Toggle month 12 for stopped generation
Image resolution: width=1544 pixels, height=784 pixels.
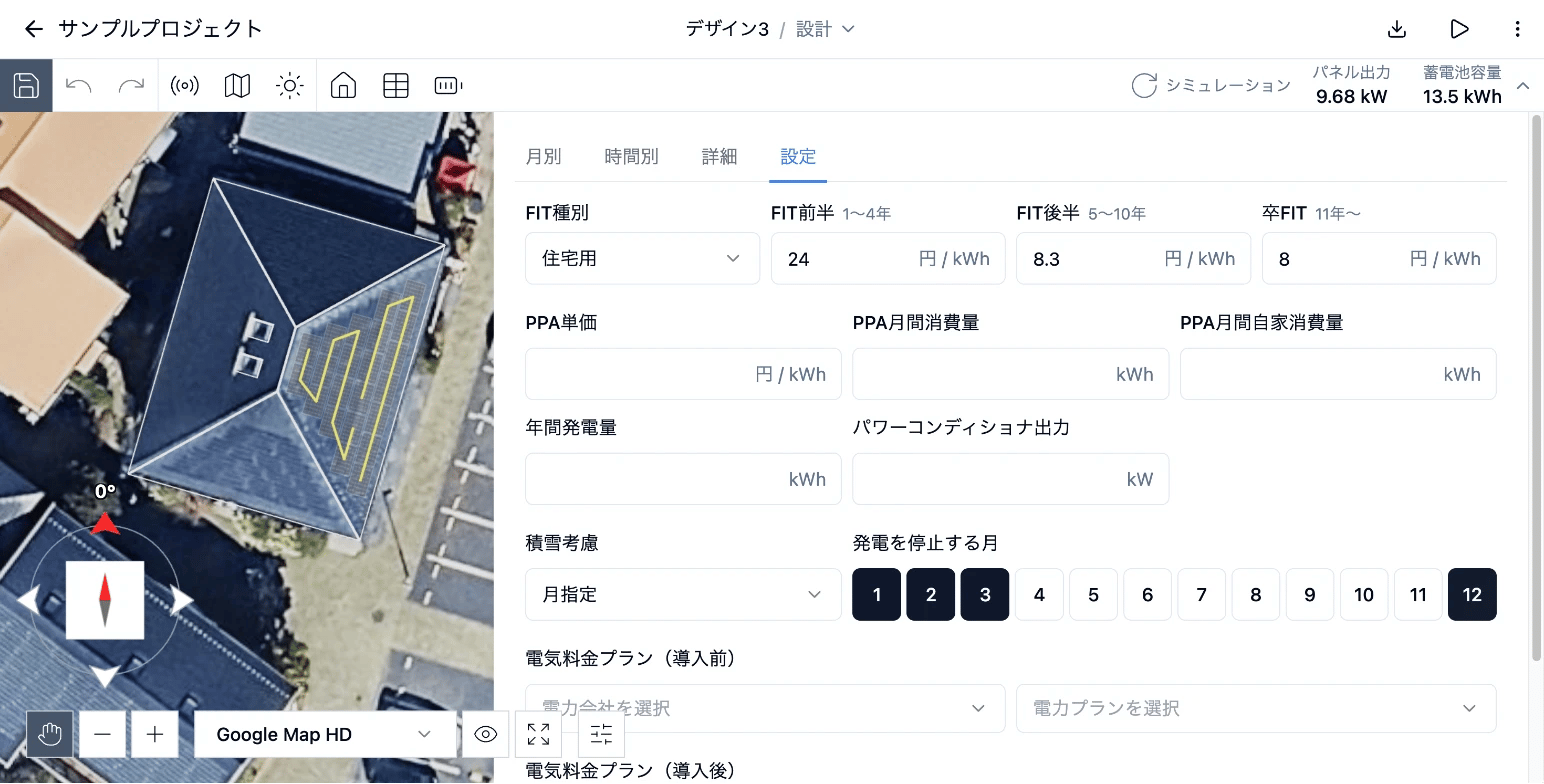coord(1472,595)
